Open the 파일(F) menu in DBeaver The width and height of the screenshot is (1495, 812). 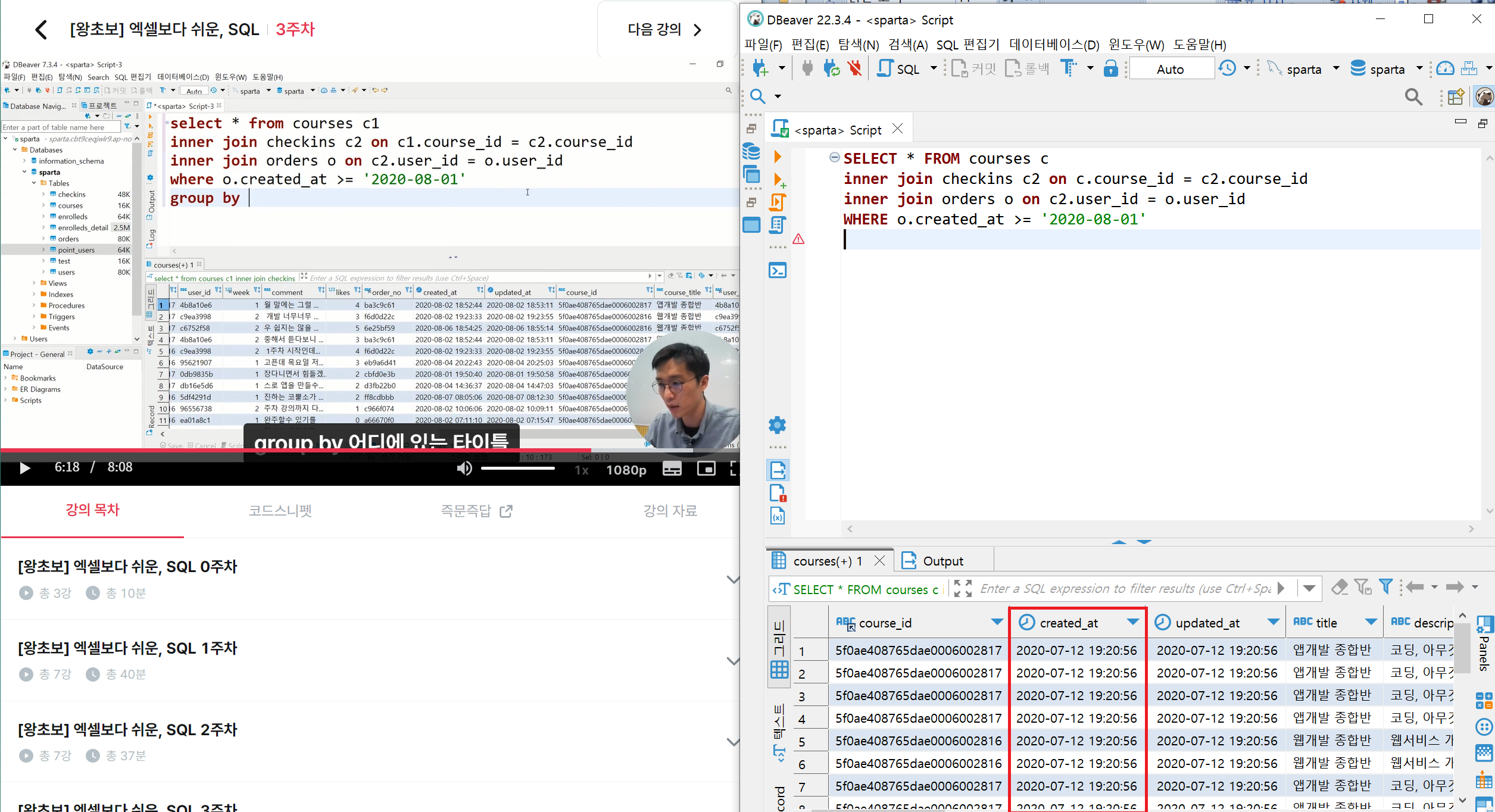tap(763, 45)
